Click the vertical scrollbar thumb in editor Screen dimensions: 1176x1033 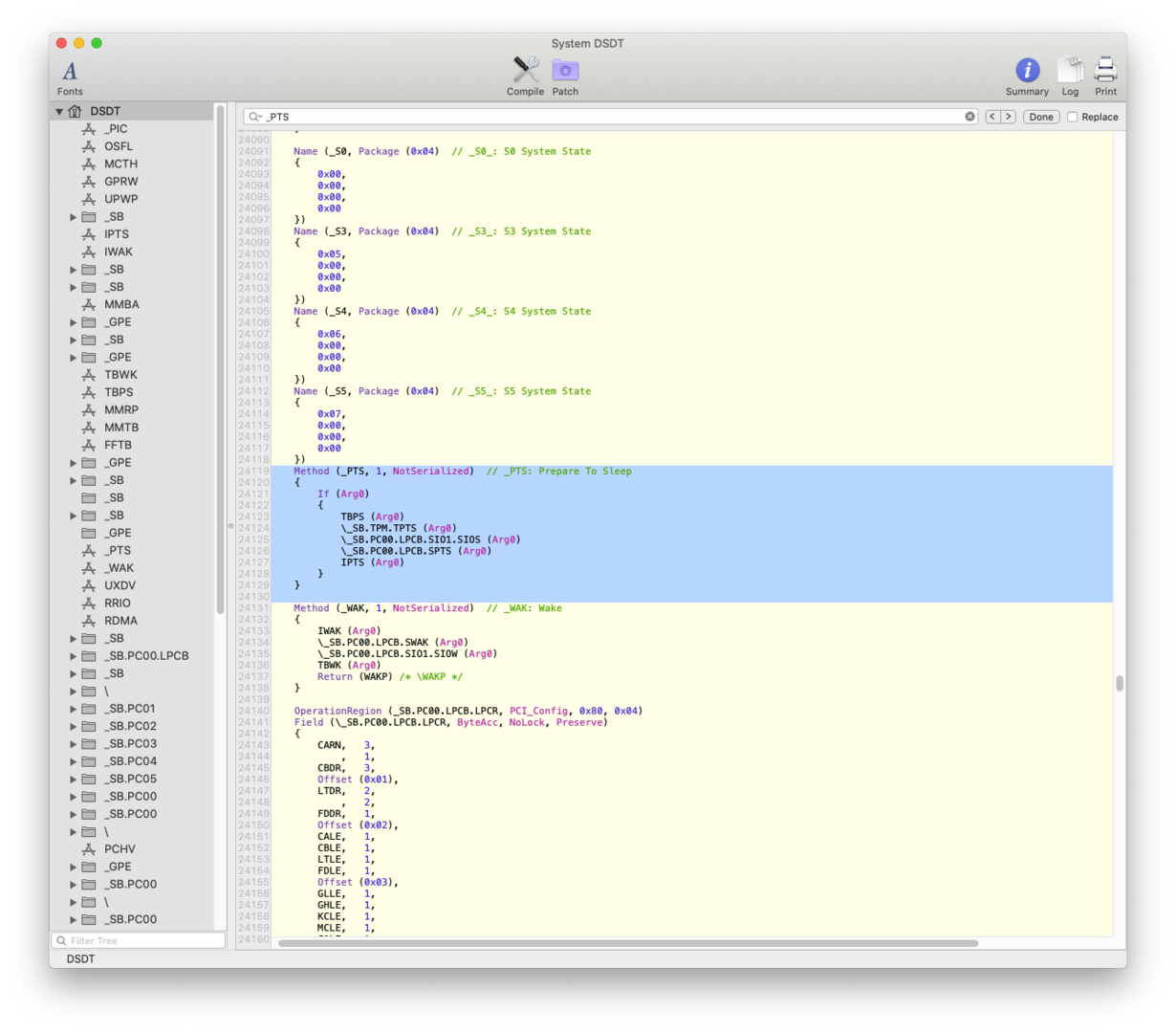[x=1119, y=683]
